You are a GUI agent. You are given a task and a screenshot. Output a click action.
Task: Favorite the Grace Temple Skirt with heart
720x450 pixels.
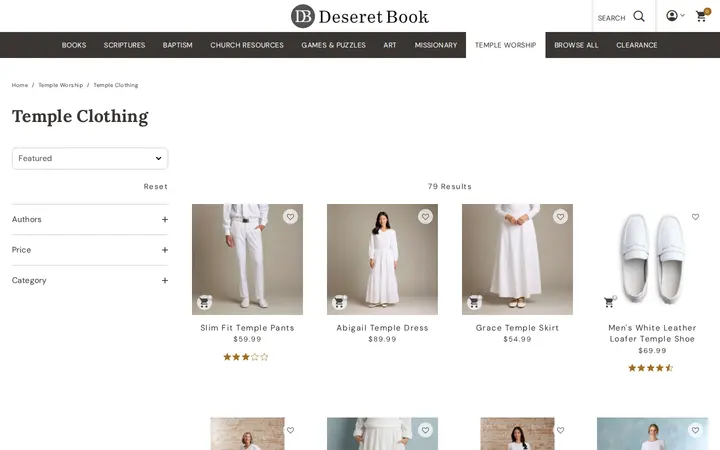(x=560, y=216)
